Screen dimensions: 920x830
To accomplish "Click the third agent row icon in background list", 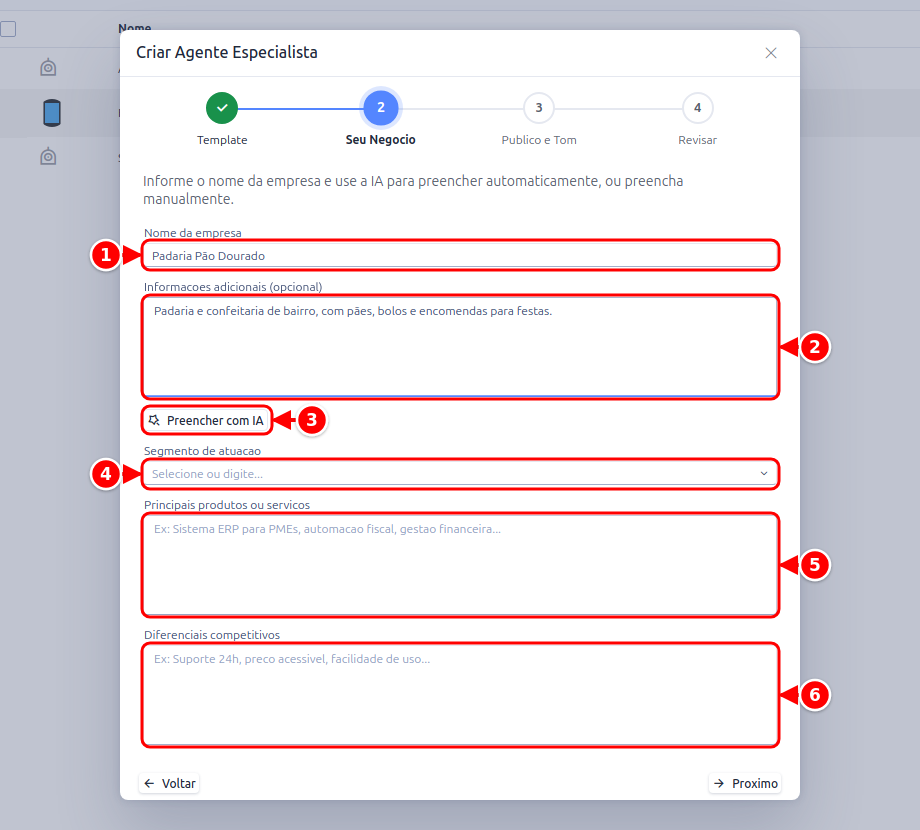I will pos(48,157).
